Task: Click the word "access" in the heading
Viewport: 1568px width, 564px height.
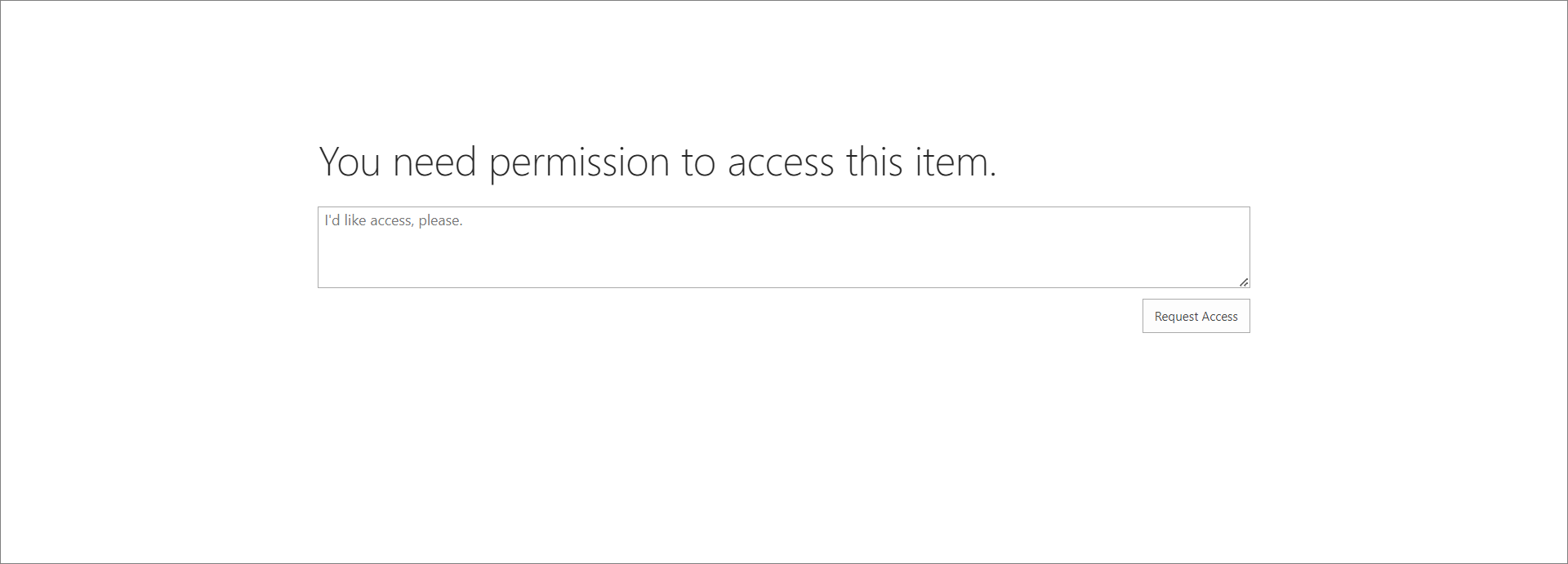Action: click(x=780, y=162)
